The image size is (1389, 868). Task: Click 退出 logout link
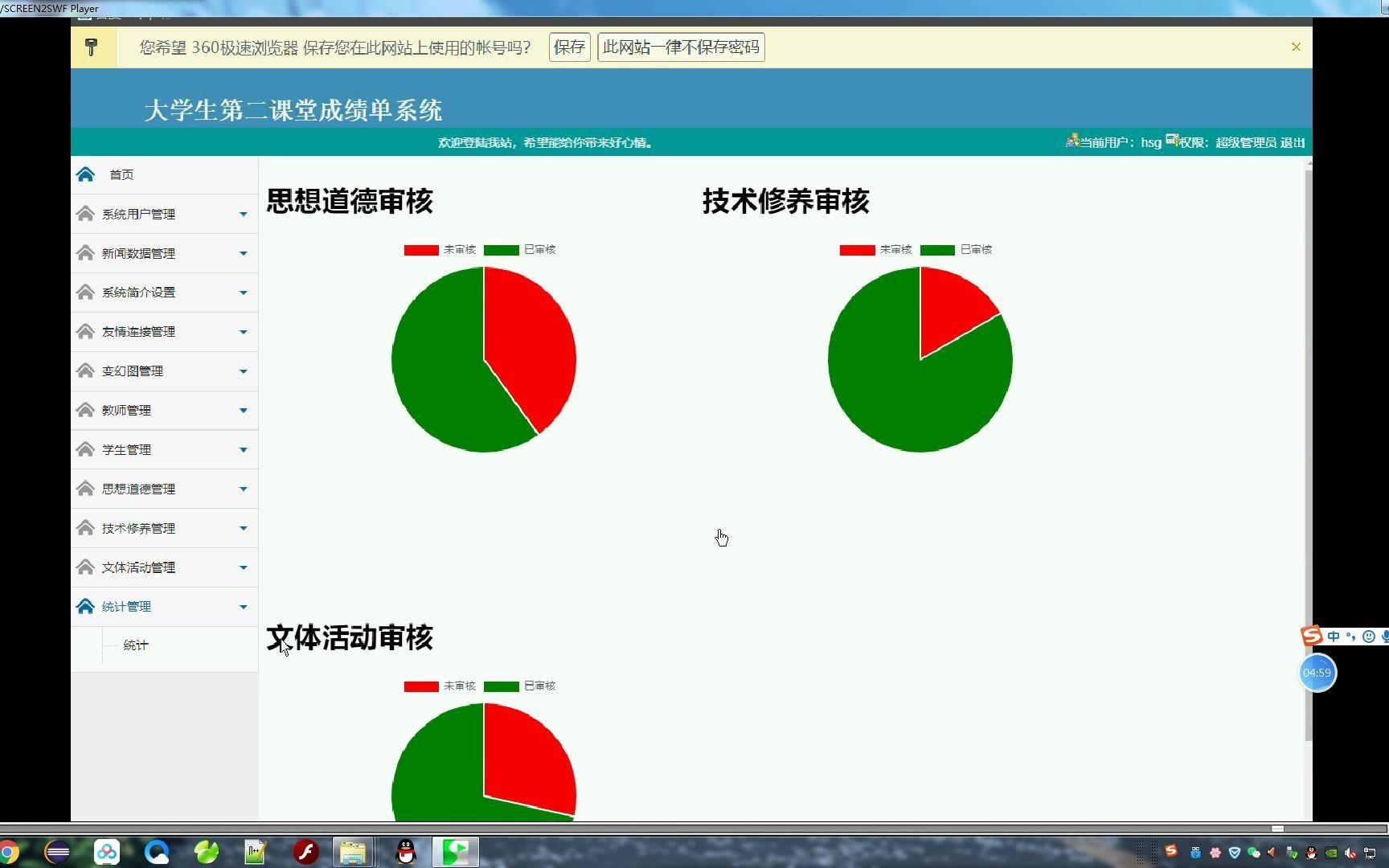click(x=1293, y=142)
